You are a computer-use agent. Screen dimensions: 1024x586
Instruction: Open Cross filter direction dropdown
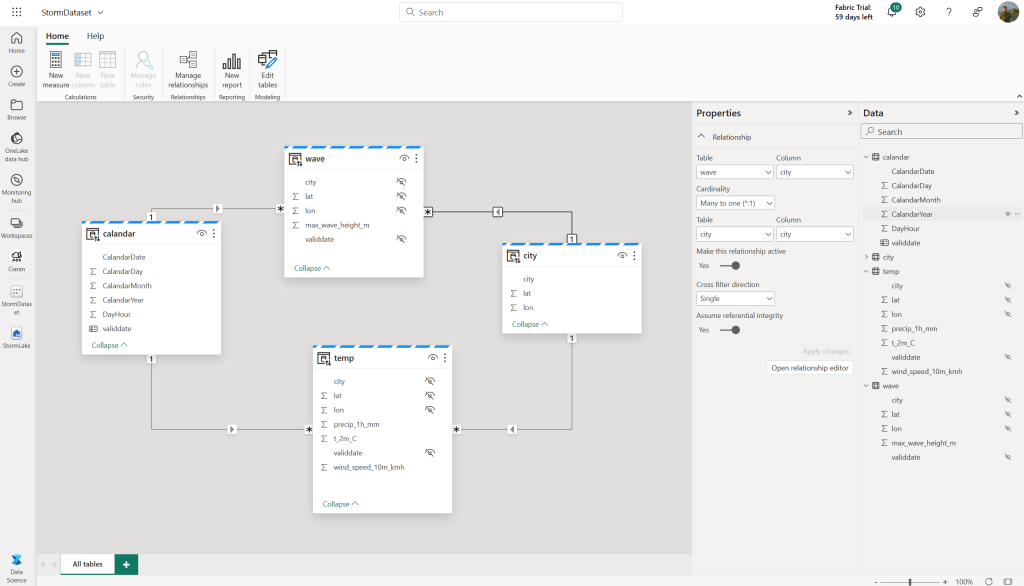[735, 299]
